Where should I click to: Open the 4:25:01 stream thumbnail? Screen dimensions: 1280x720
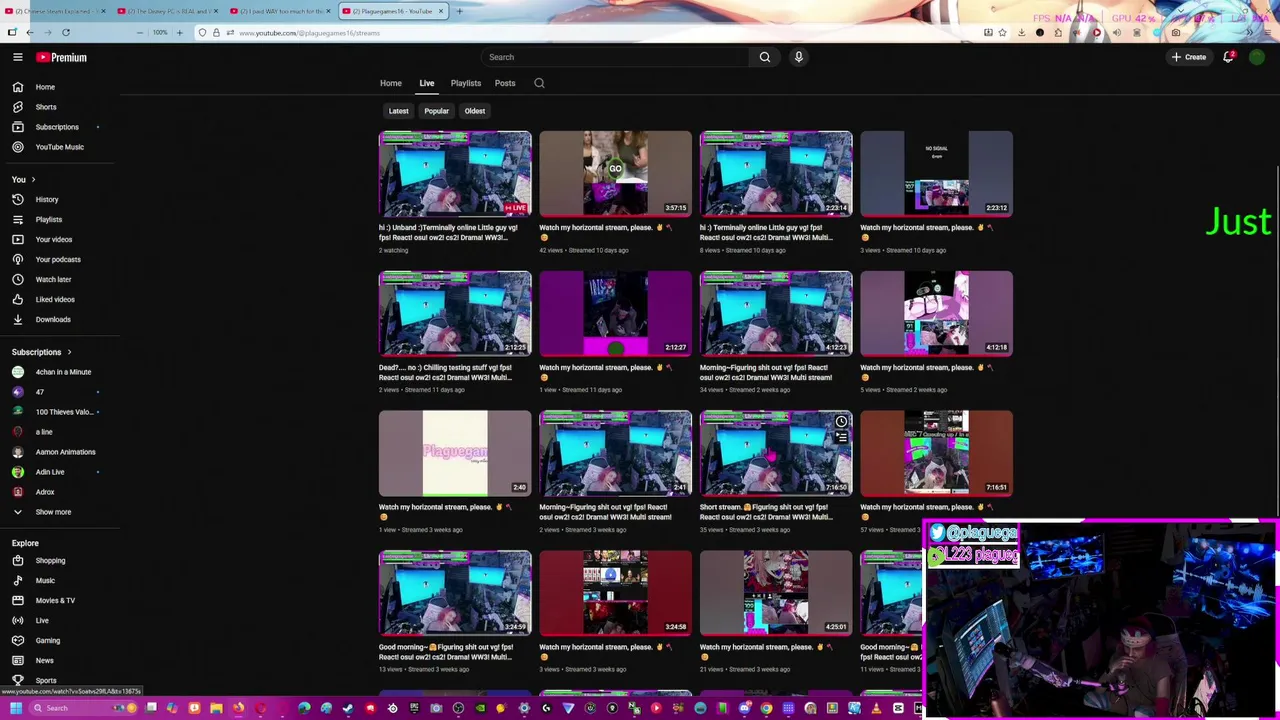click(776, 593)
